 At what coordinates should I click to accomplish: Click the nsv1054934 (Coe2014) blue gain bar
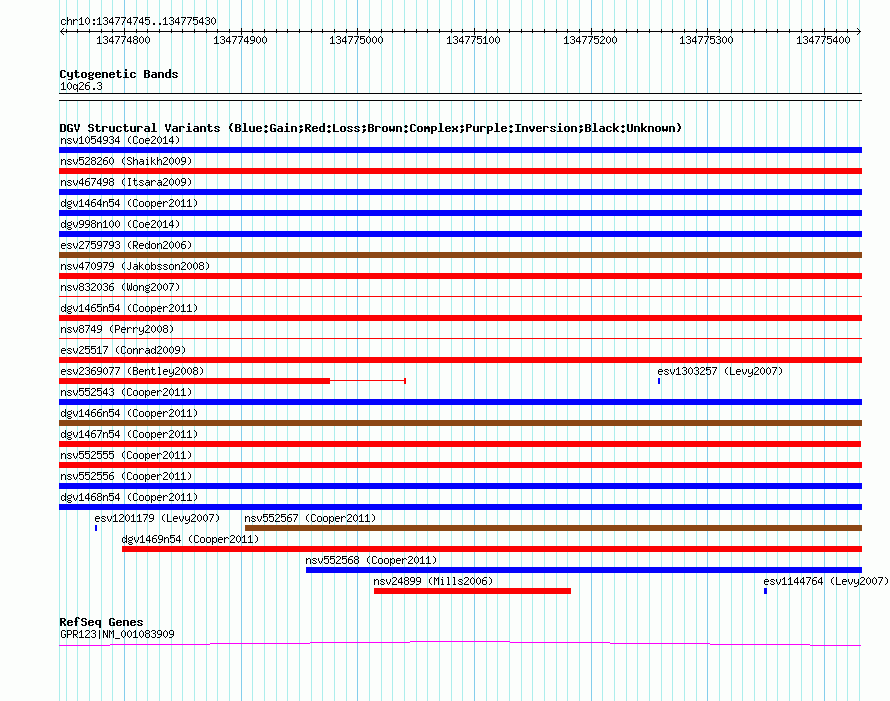460,150
